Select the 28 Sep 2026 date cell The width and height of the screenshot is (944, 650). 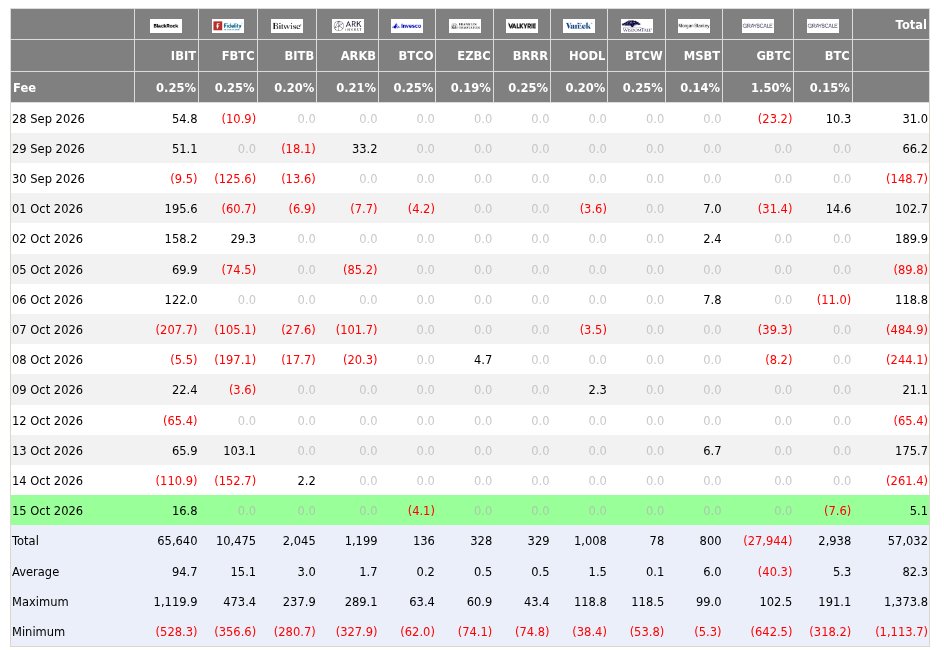(x=48, y=119)
